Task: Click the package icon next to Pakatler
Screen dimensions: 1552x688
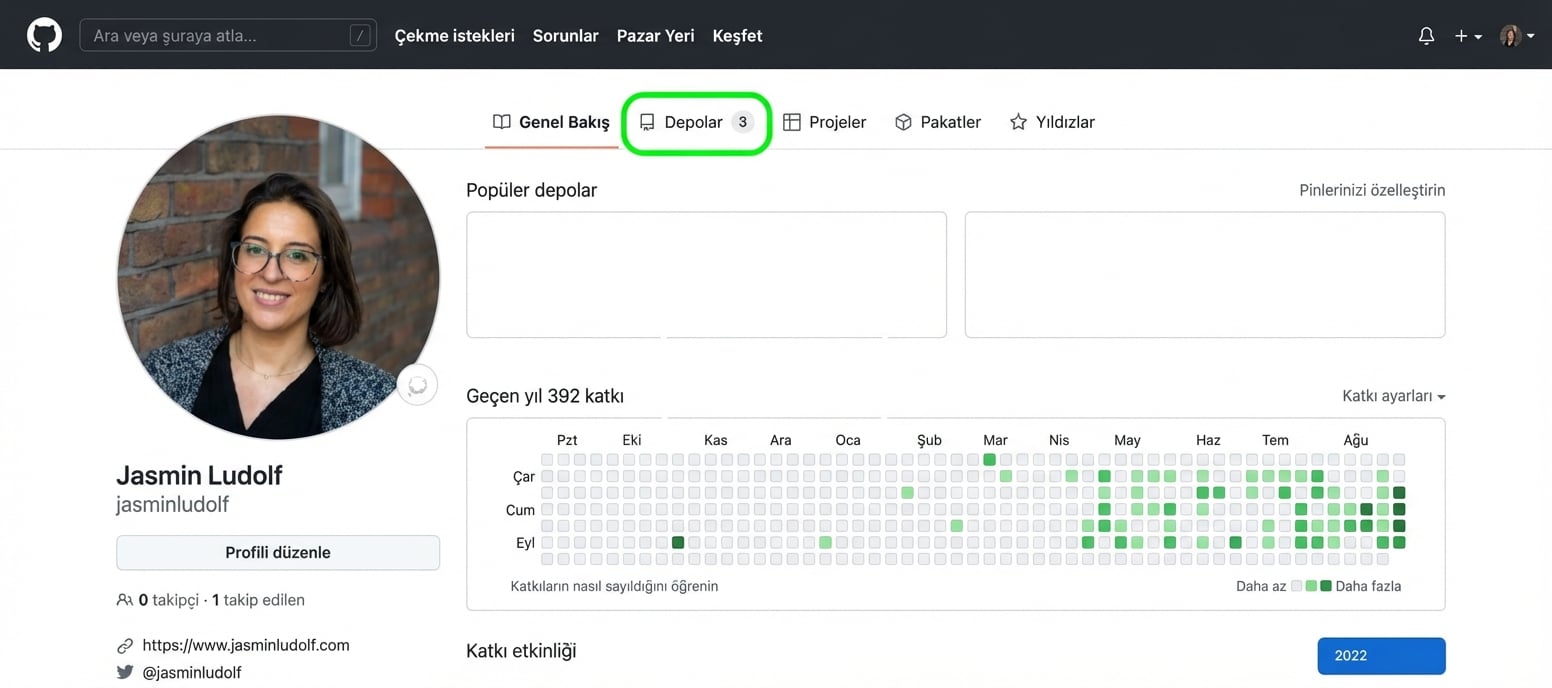Action: (x=903, y=121)
